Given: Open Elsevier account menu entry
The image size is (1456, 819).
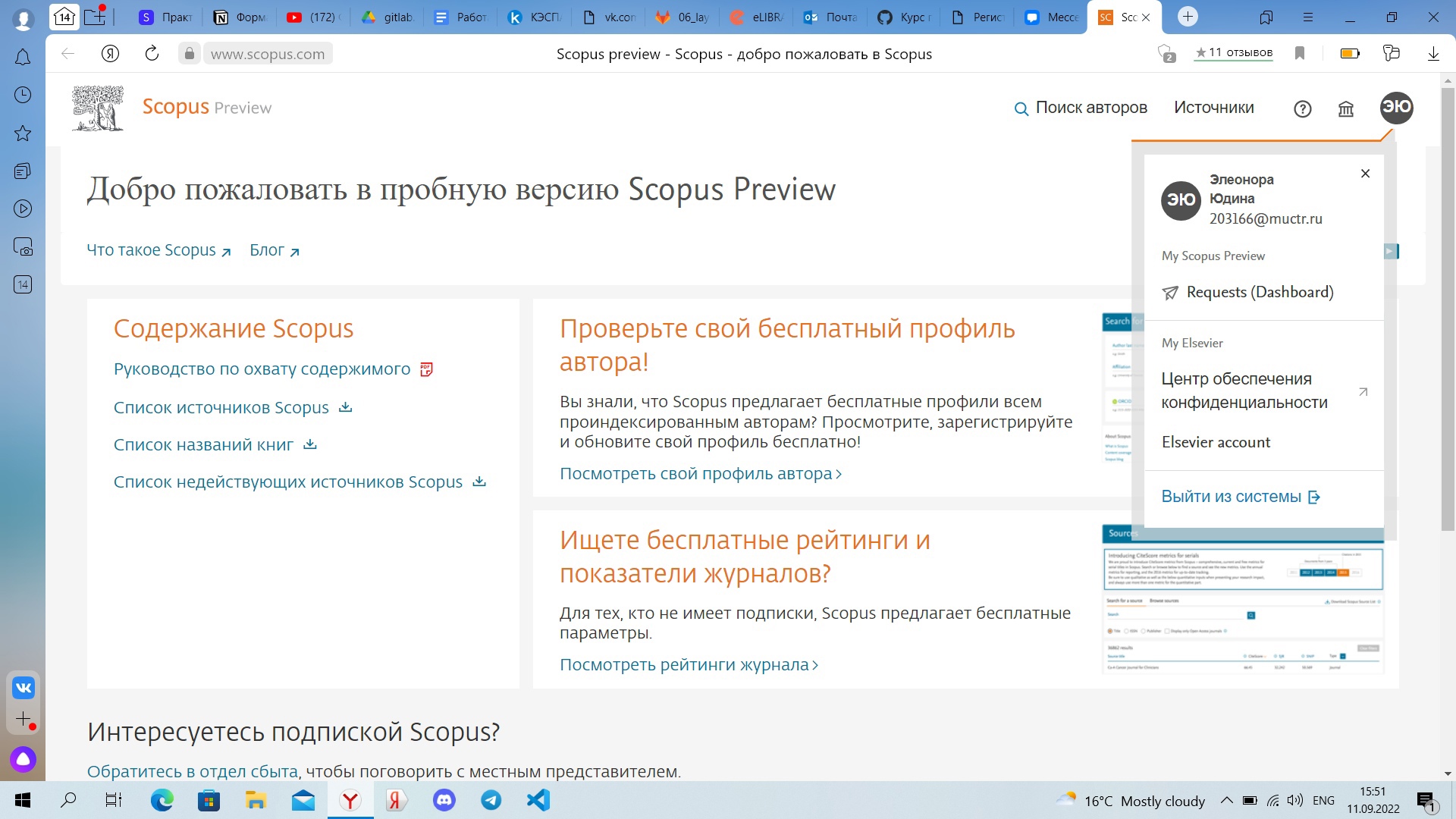Looking at the screenshot, I should pos(1216,442).
